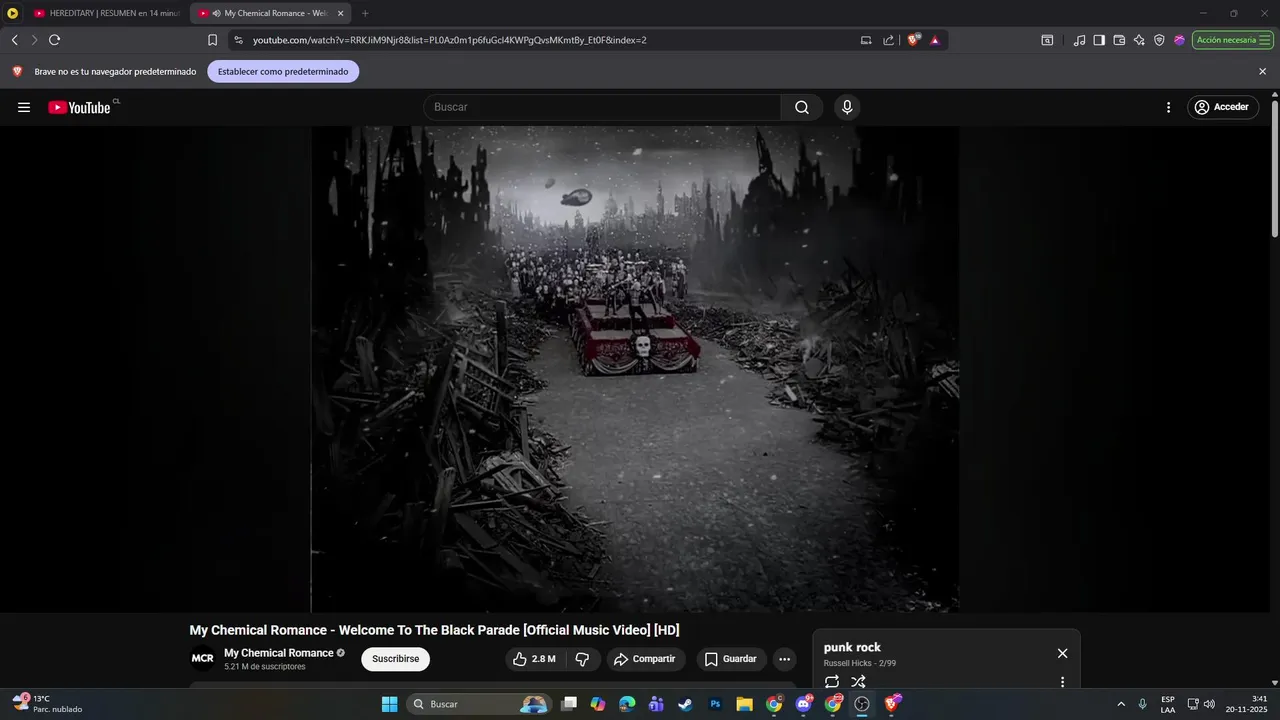Open the YouTube hamburger guide menu
This screenshot has height=720, width=1280.
pos(24,107)
